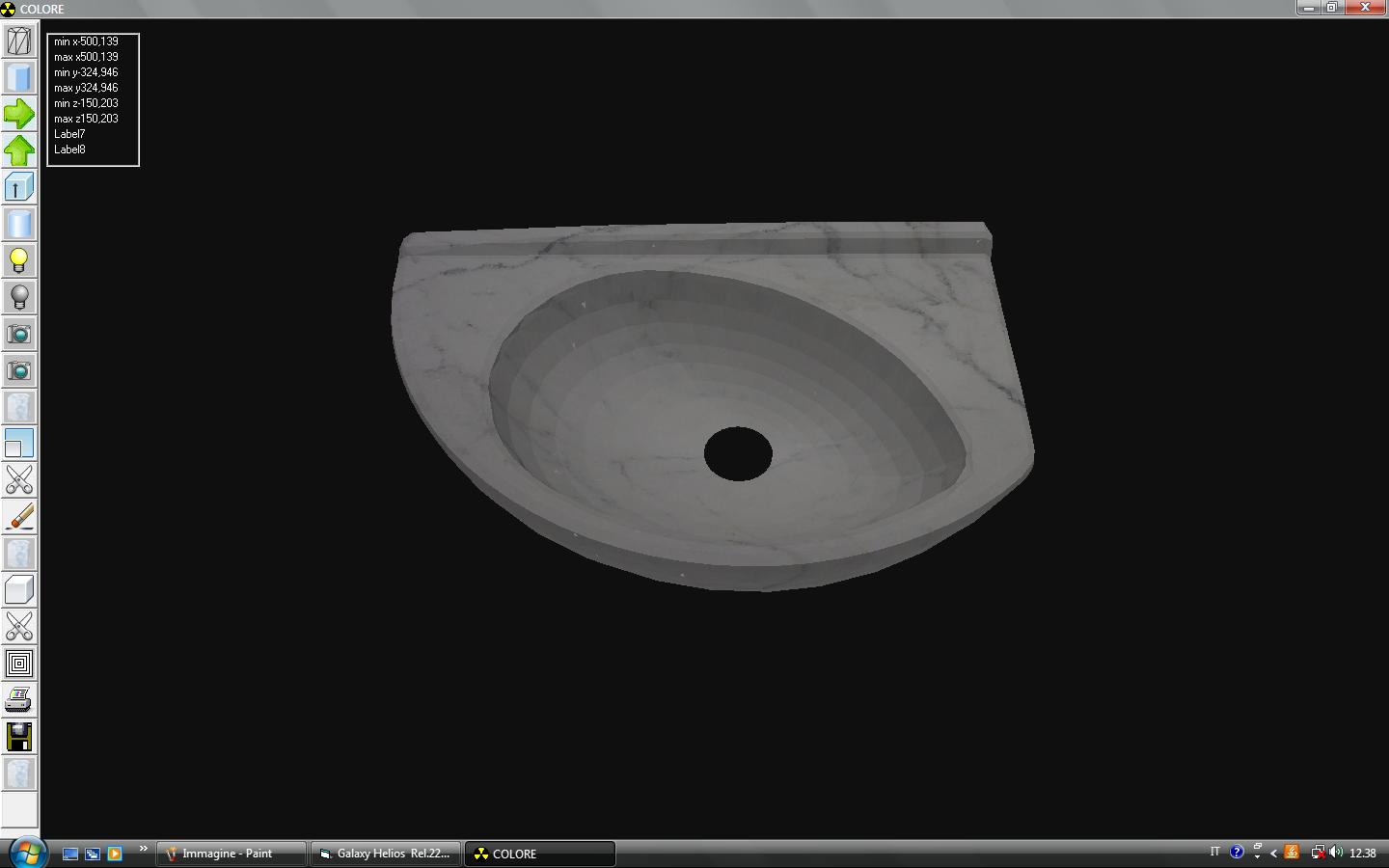This screenshot has height=868, width=1389.
Task: Expand the quick launch overflow chevron
Action: pyautogui.click(x=143, y=849)
